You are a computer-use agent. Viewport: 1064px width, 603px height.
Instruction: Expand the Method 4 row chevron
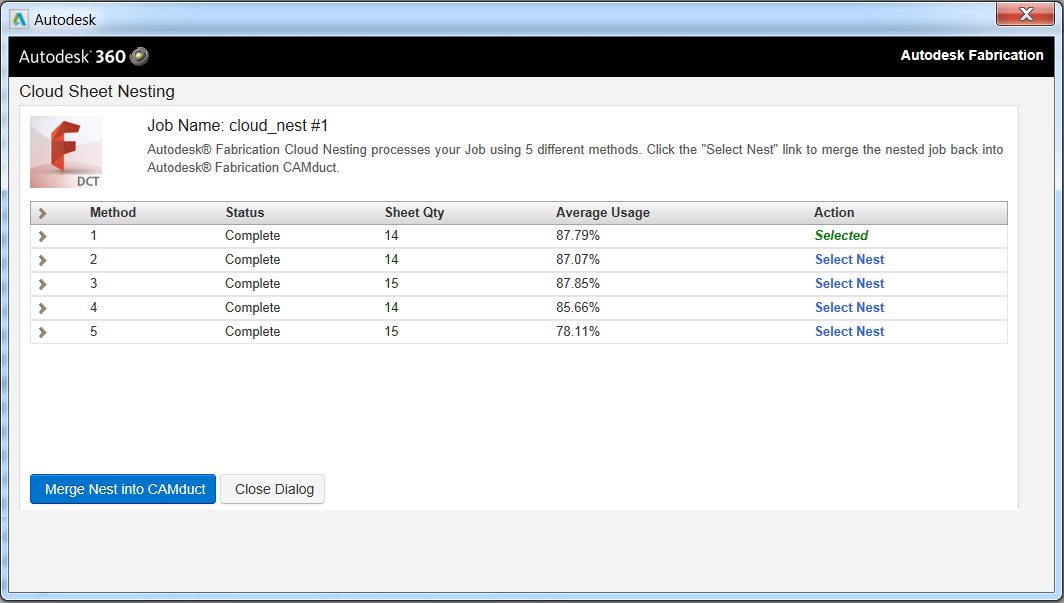(43, 309)
